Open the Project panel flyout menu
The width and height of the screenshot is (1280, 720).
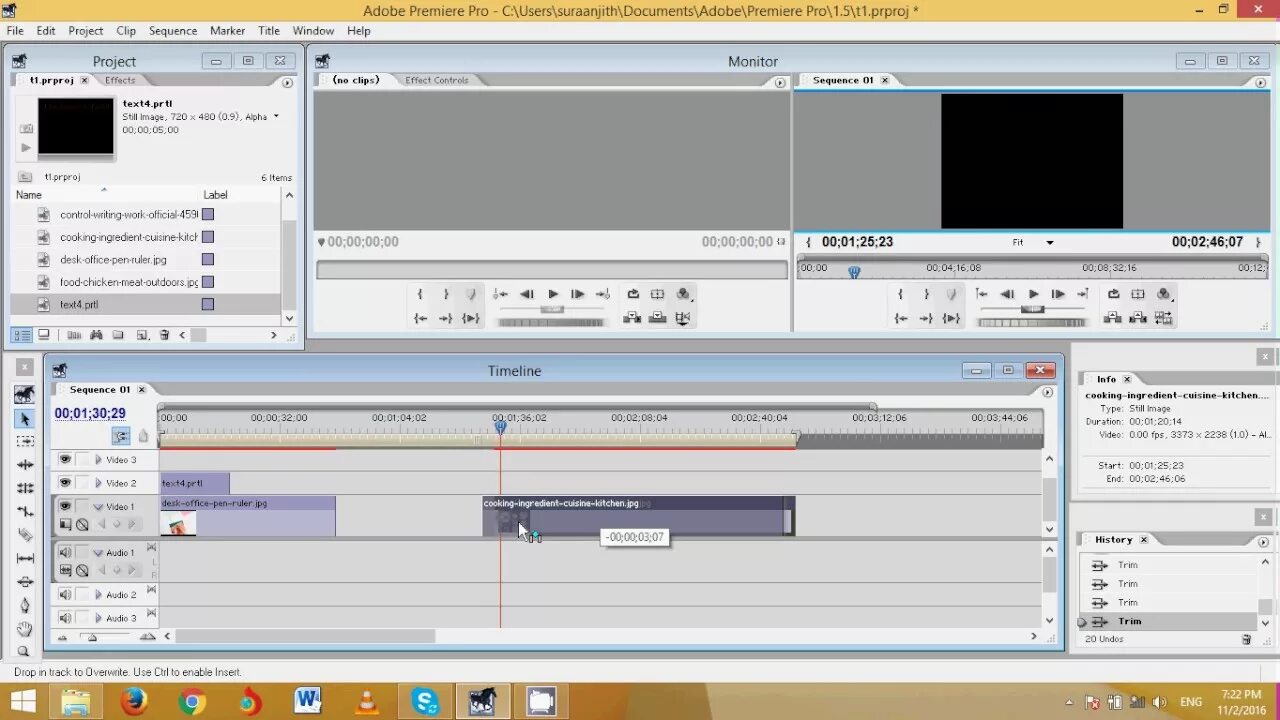click(x=287, y=83)
